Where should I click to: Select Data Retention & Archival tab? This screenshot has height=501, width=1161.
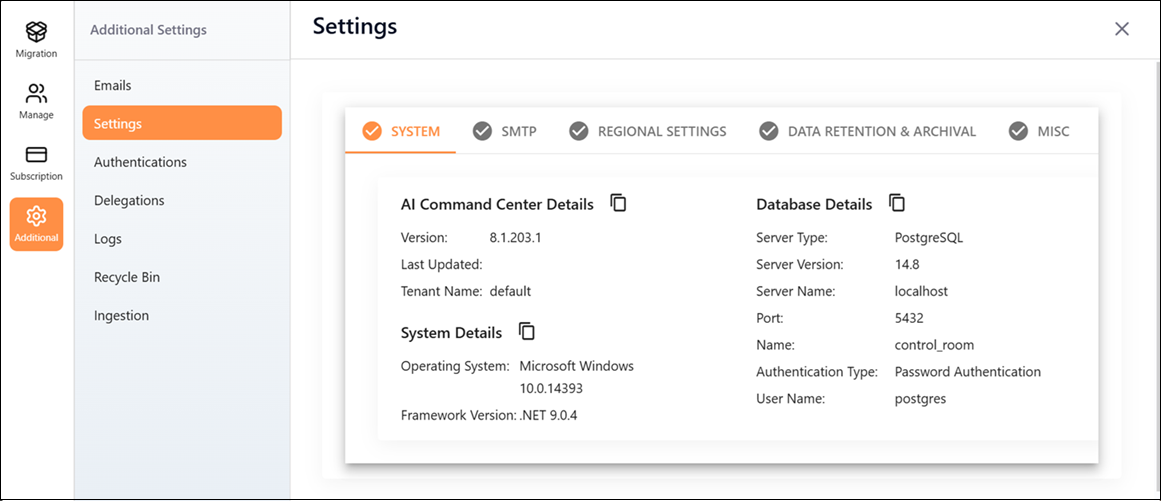pos(868,131)
